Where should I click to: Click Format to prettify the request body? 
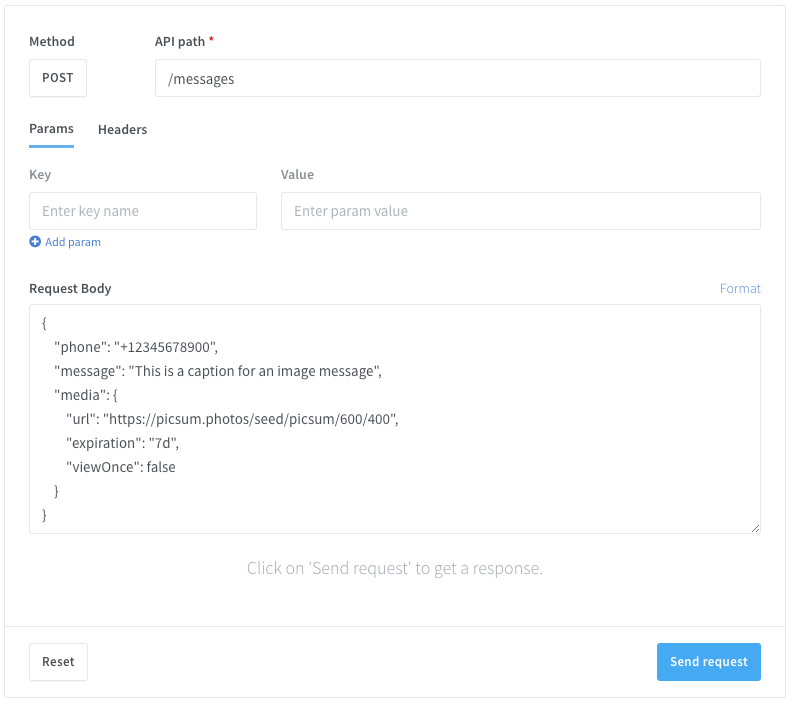pyautogui.click(x=740, y=288)
